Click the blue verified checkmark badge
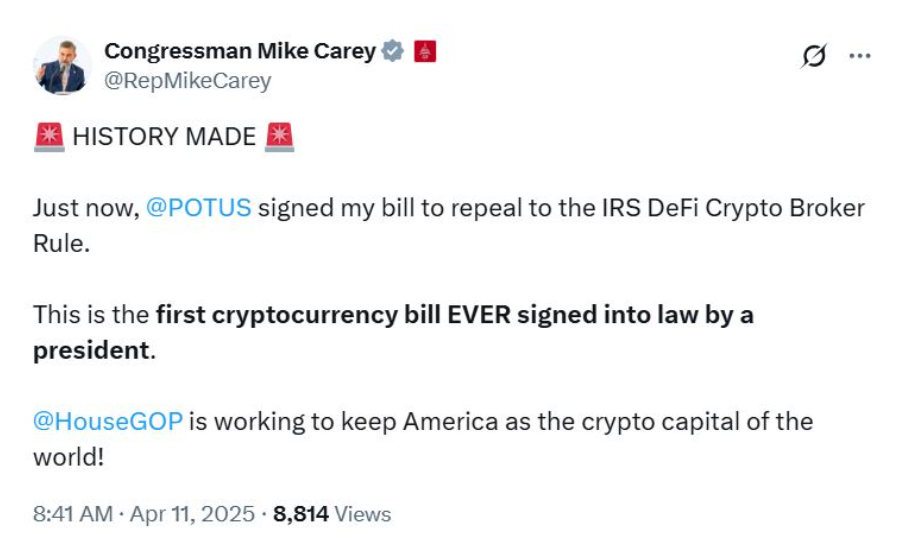 [x=394, y=50]
